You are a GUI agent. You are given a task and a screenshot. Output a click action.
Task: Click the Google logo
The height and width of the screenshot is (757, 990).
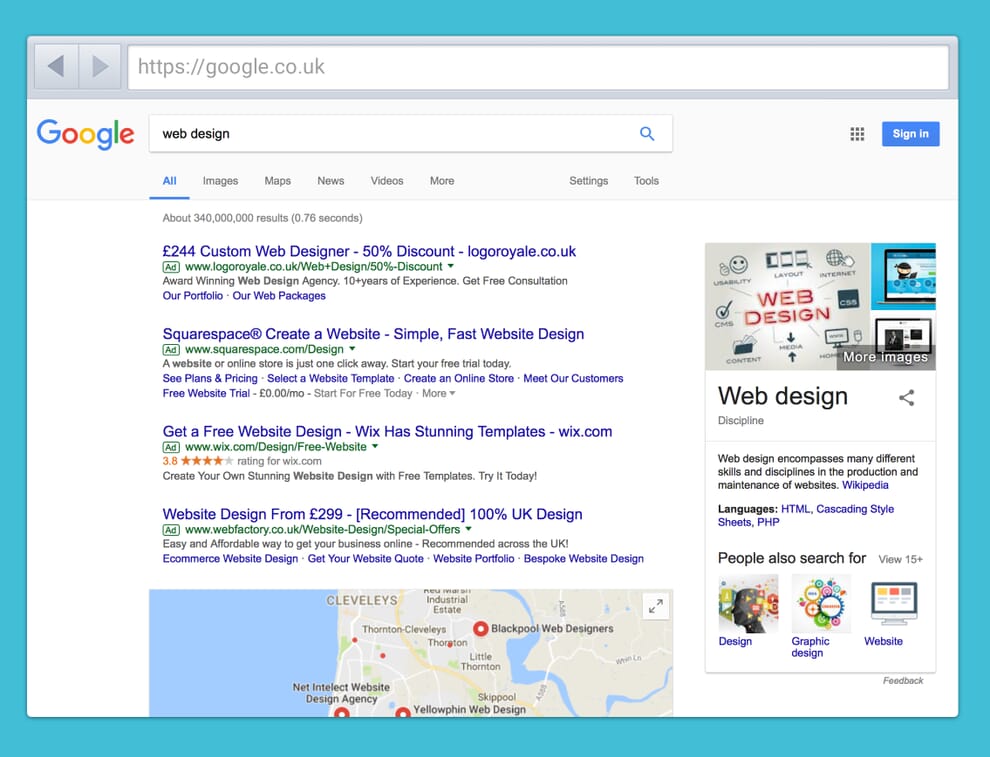click(x=85, y=134)
